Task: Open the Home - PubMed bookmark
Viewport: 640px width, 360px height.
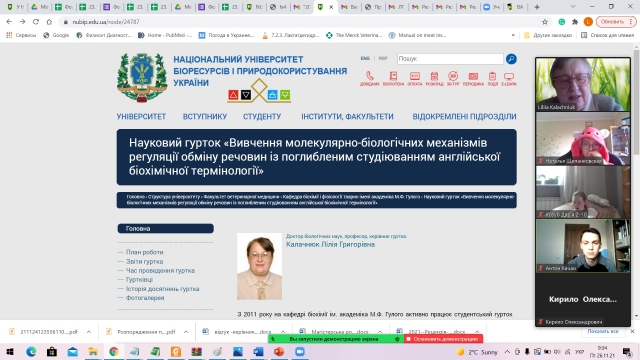Action: tap(165, 36)
